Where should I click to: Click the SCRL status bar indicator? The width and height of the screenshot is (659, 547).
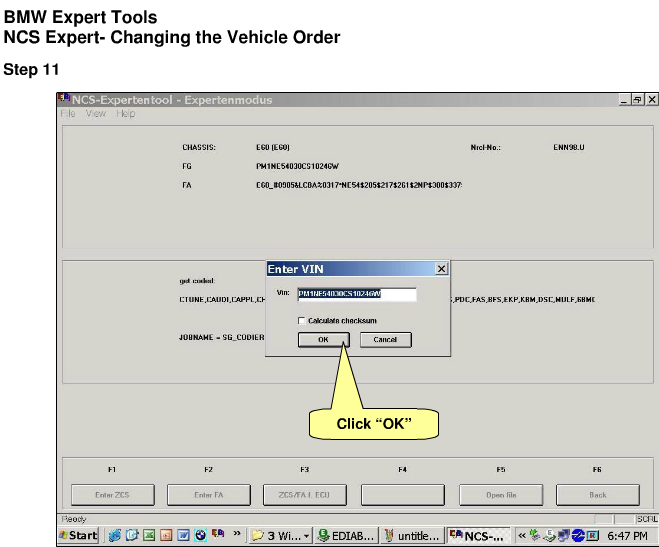click(x=647, y=519)
